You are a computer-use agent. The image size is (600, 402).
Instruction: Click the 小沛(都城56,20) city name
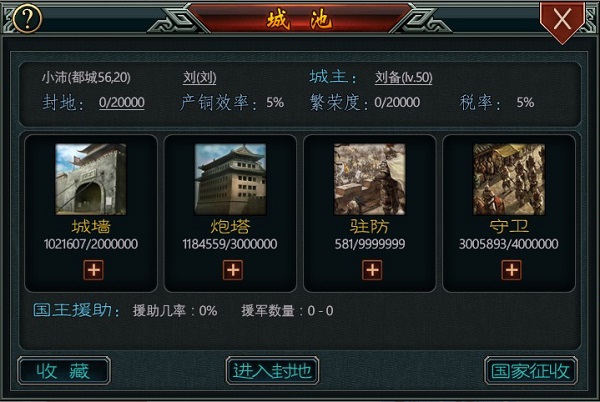coord(86,78)
